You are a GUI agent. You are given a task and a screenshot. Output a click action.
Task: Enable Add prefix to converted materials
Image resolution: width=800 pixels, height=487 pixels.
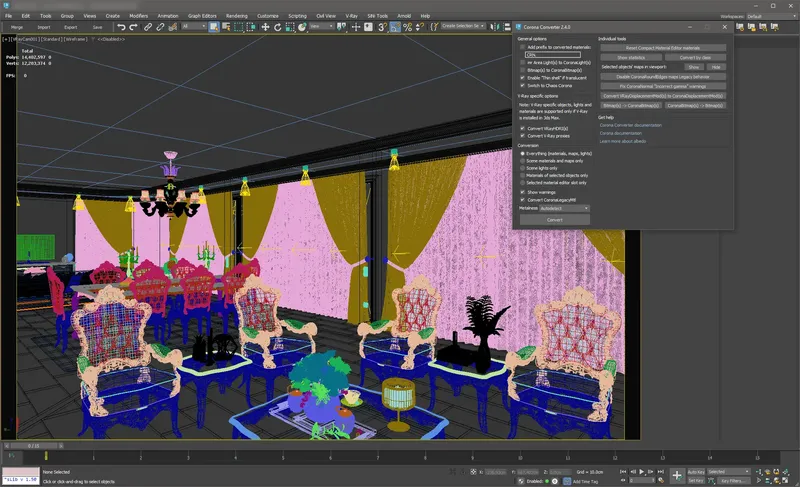coord(521,47)
